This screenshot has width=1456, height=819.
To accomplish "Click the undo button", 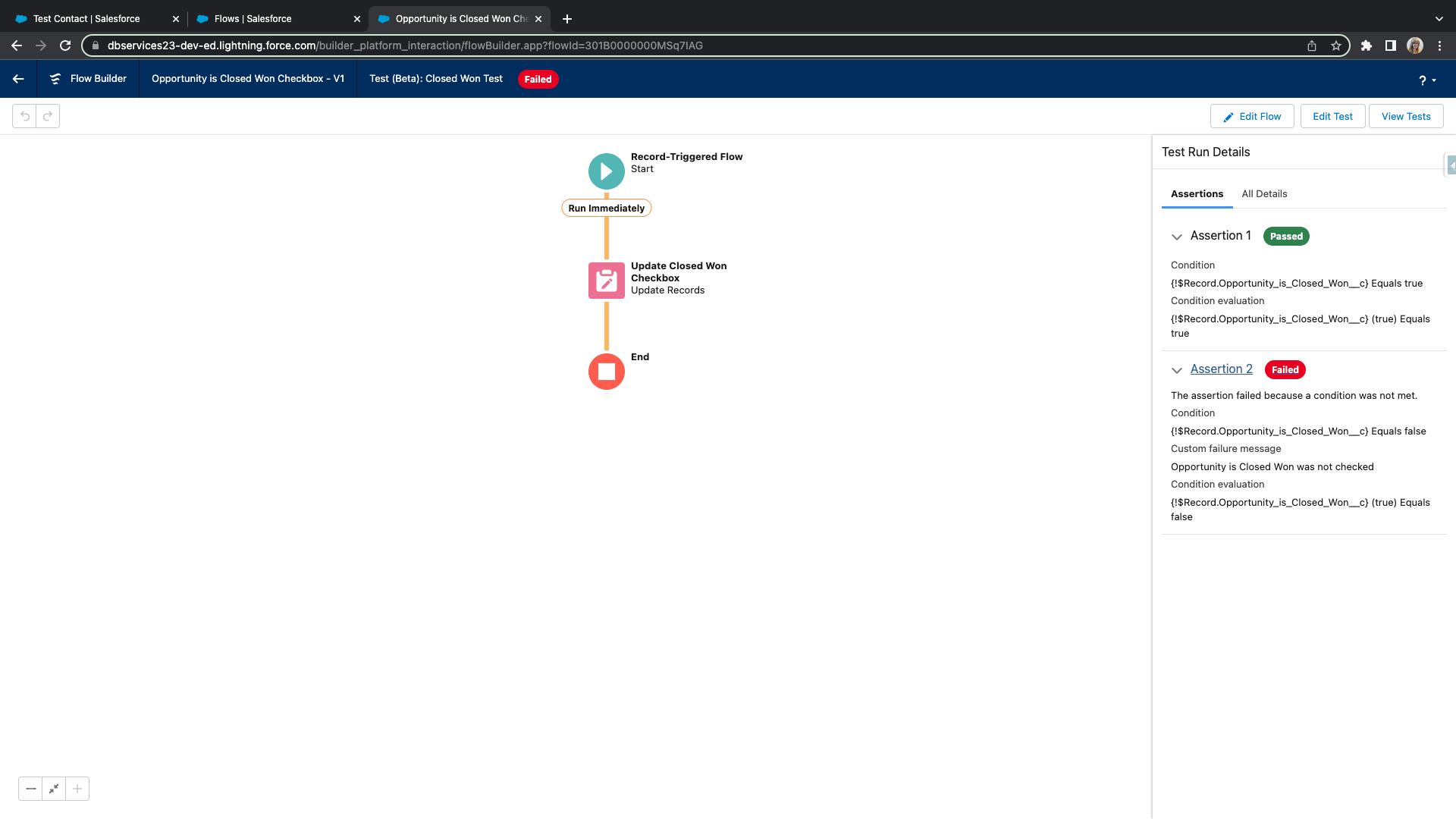I will 25,116.
